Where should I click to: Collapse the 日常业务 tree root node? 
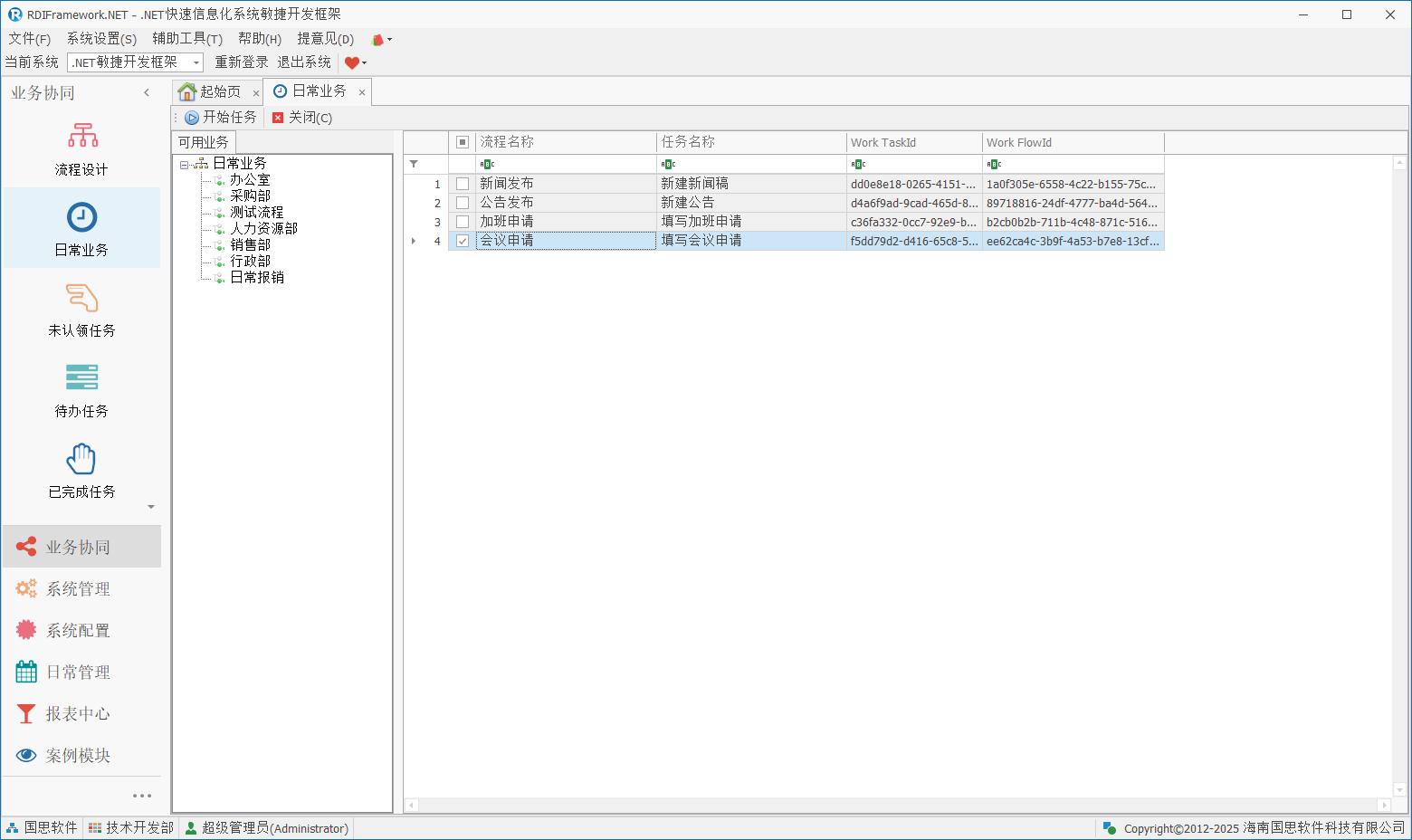tap(185, 164)
